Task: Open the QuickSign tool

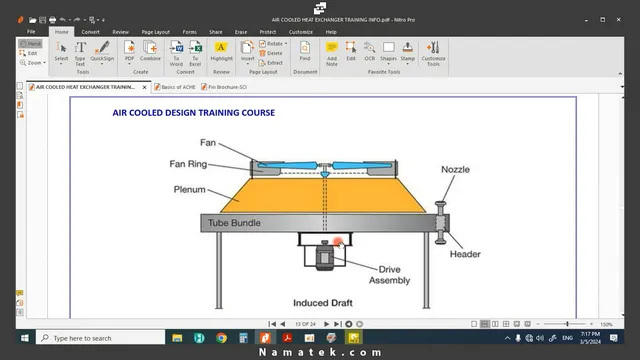Action: [102, 53]
